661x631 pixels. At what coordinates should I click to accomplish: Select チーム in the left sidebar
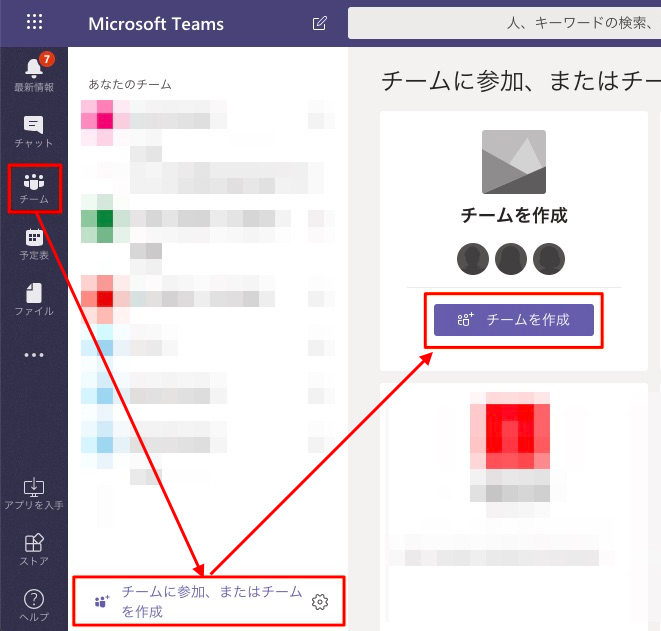pos(34,188)
